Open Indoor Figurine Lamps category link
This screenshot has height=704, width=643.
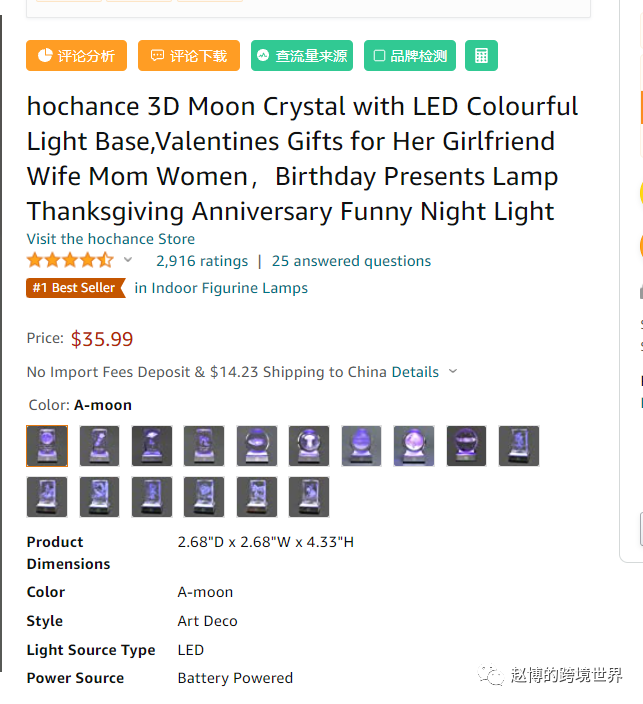tap(221, 288)
